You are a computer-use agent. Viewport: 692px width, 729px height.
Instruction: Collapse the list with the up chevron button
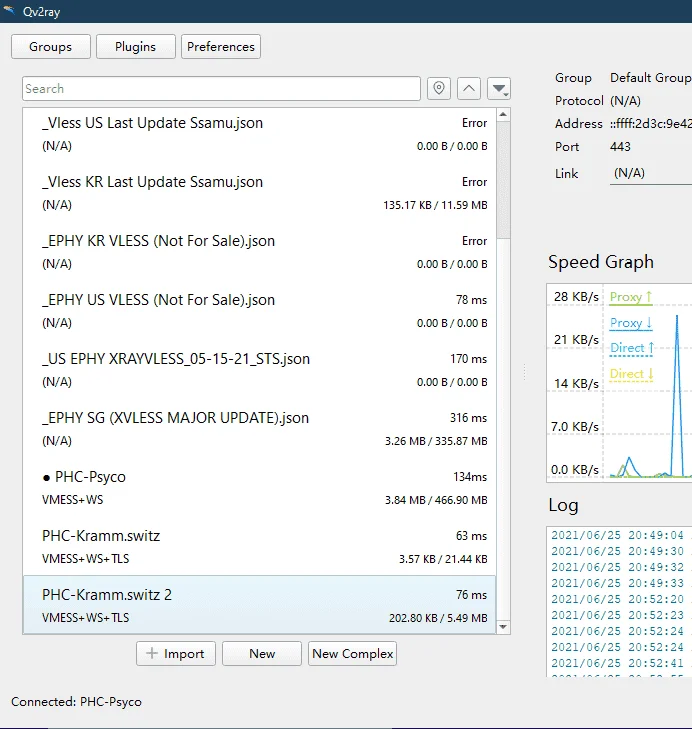pyautogui.click(x=469, y=88)
